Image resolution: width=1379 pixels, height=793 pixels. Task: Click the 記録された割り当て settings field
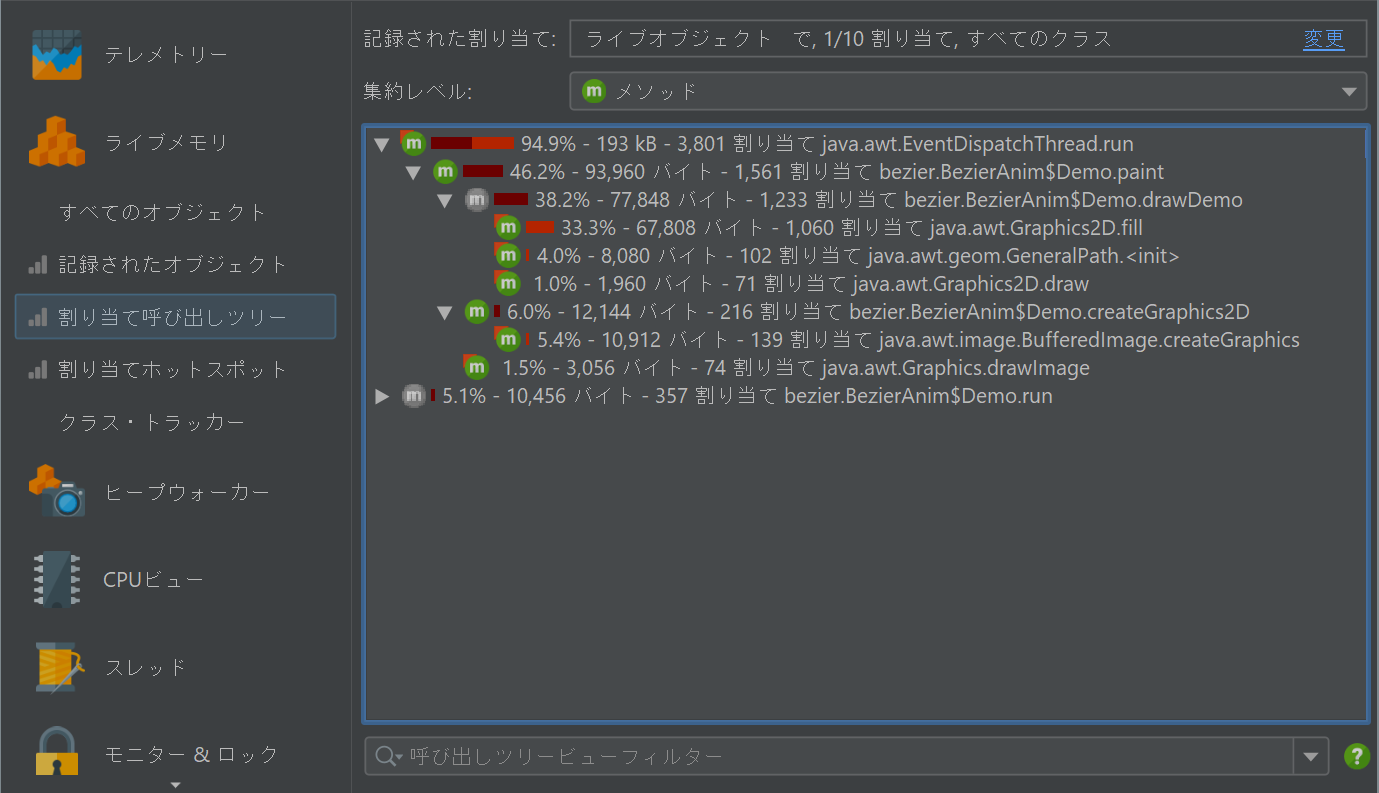click(968, 39)
